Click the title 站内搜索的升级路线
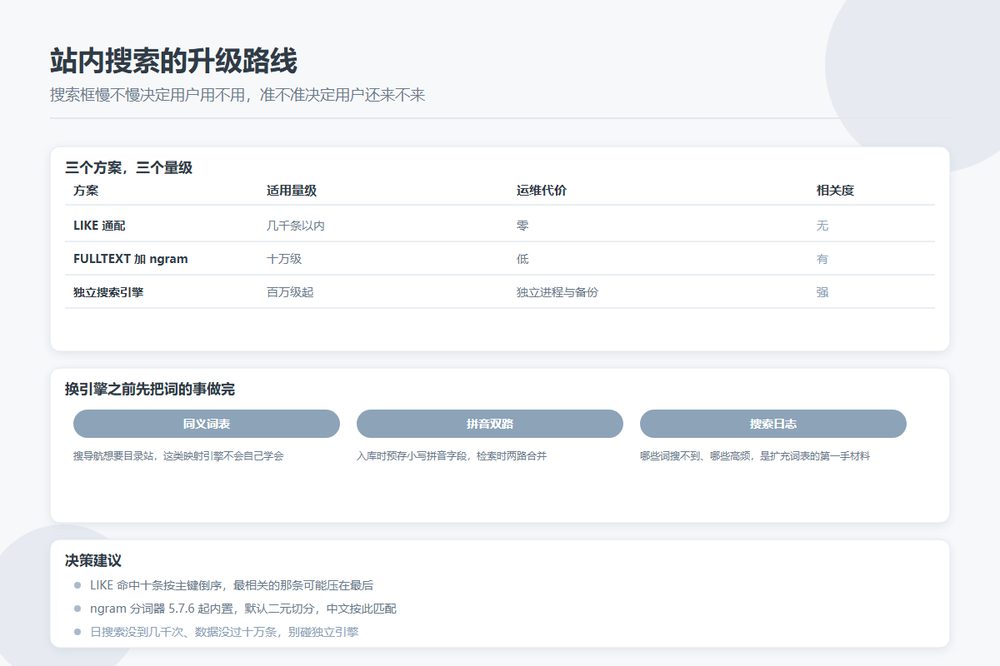1000x666 pixels. pyautogui.click(x=173, y=61)
